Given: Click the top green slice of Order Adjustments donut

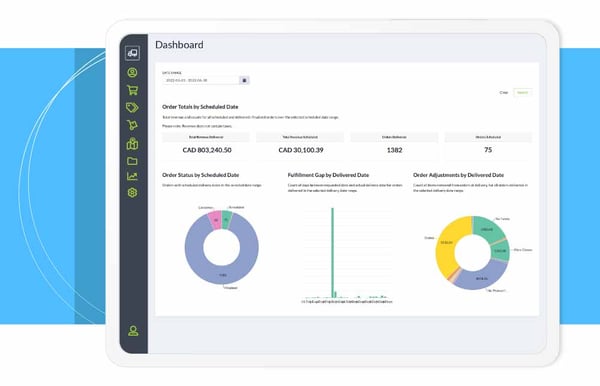Looking at the screenshot, I should [487, 229].
